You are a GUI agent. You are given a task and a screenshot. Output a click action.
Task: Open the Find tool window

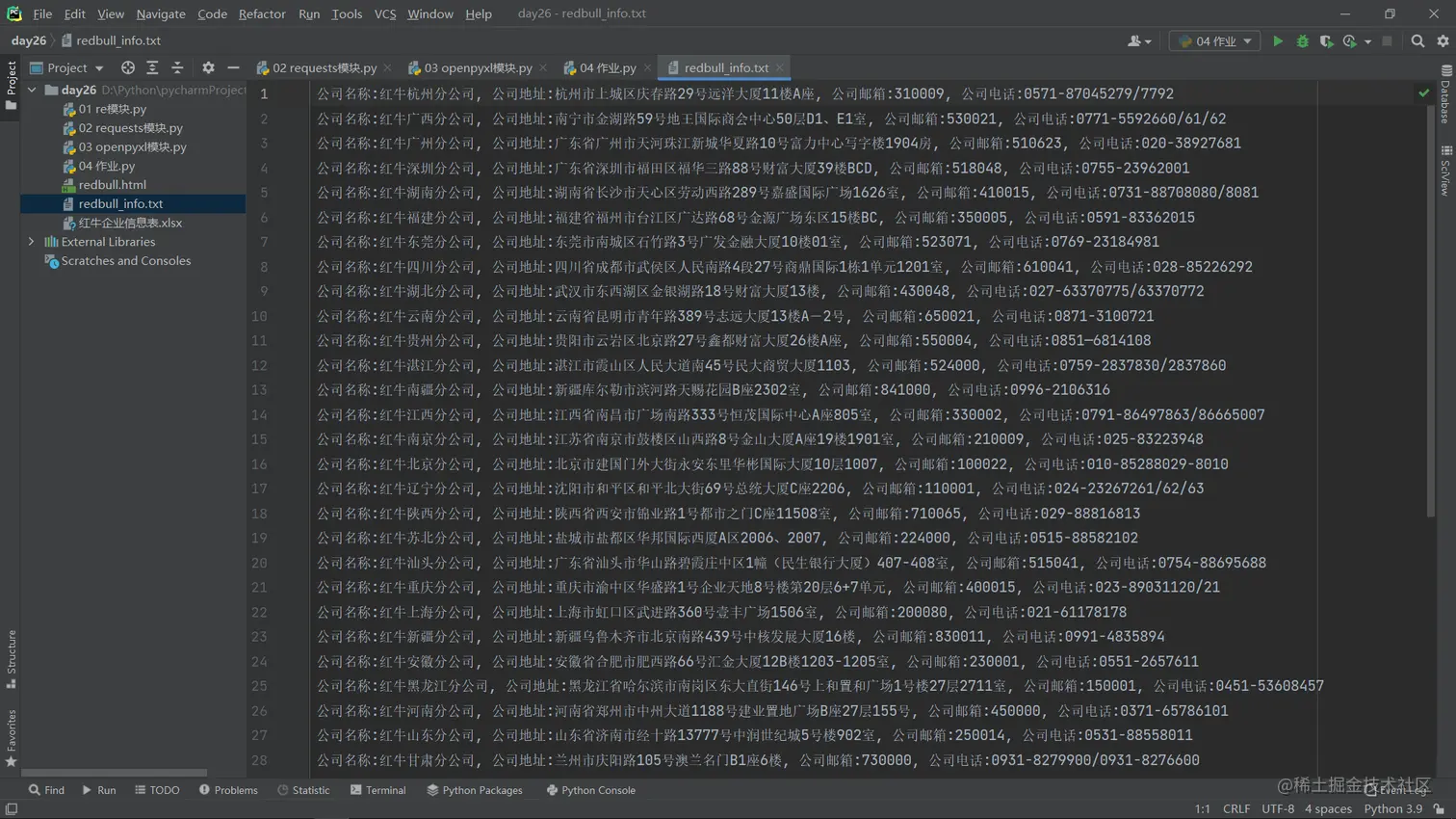click(x=46, y=790)
